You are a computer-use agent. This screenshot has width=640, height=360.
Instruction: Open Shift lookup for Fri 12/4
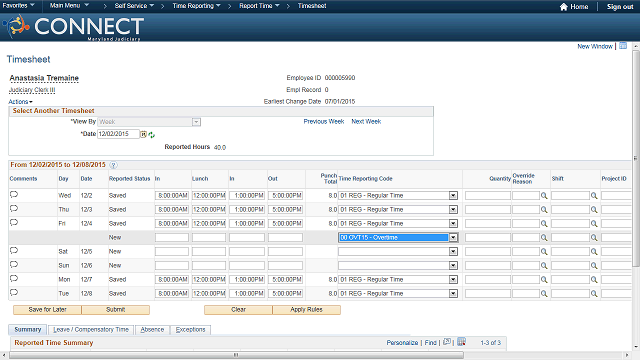tap(594, 224)
